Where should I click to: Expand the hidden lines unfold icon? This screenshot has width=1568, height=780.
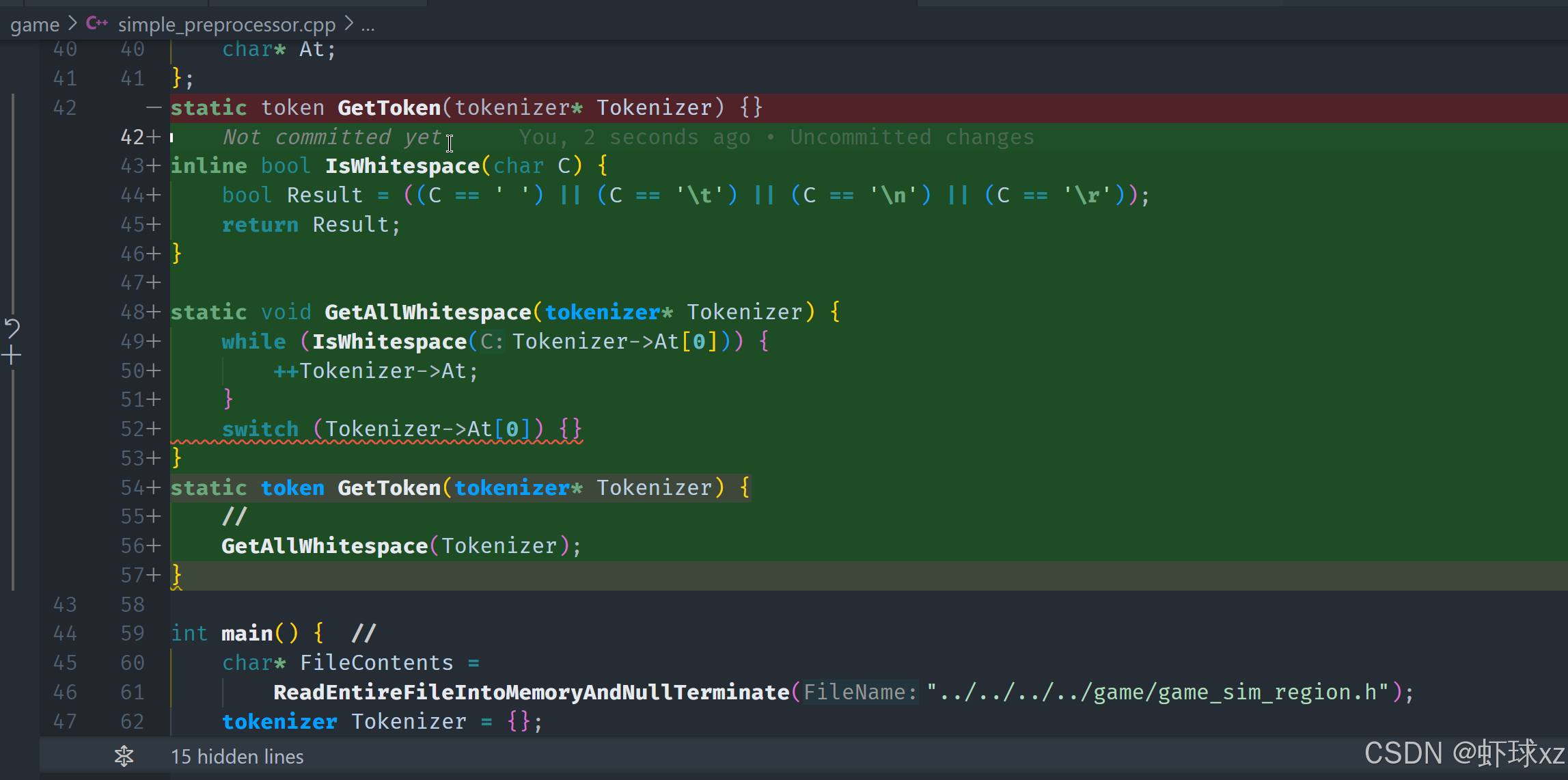(x=124, y=756)
